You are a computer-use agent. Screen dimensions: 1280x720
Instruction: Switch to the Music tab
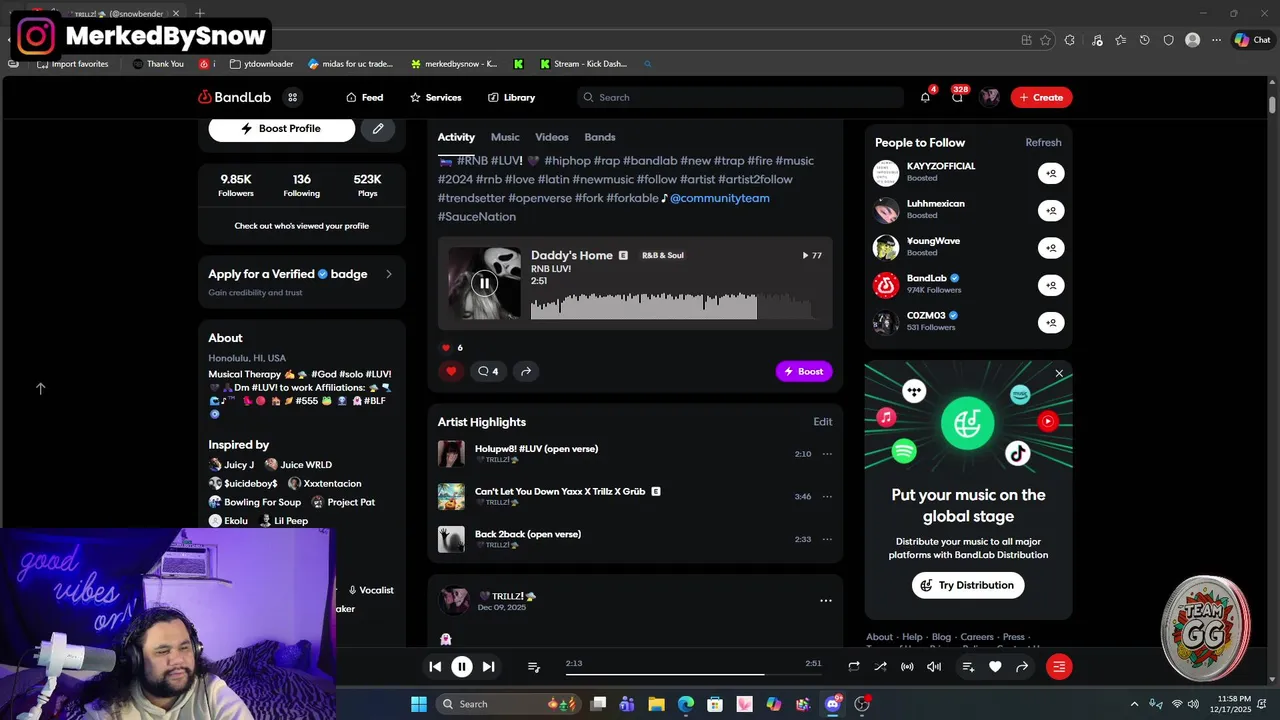[x=505, y=137]
